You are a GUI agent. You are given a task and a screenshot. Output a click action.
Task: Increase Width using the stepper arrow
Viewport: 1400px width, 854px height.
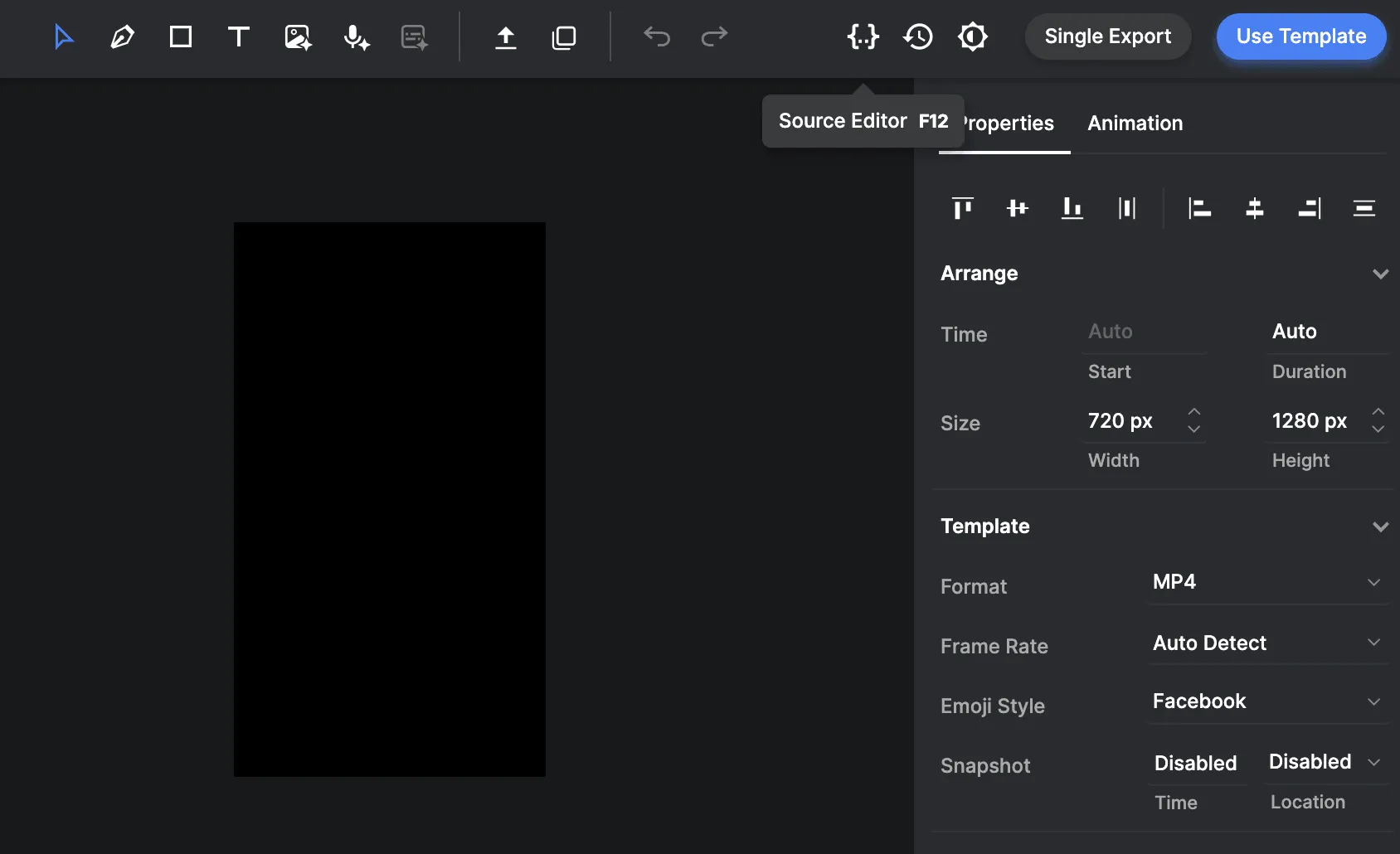point(1194,412)
